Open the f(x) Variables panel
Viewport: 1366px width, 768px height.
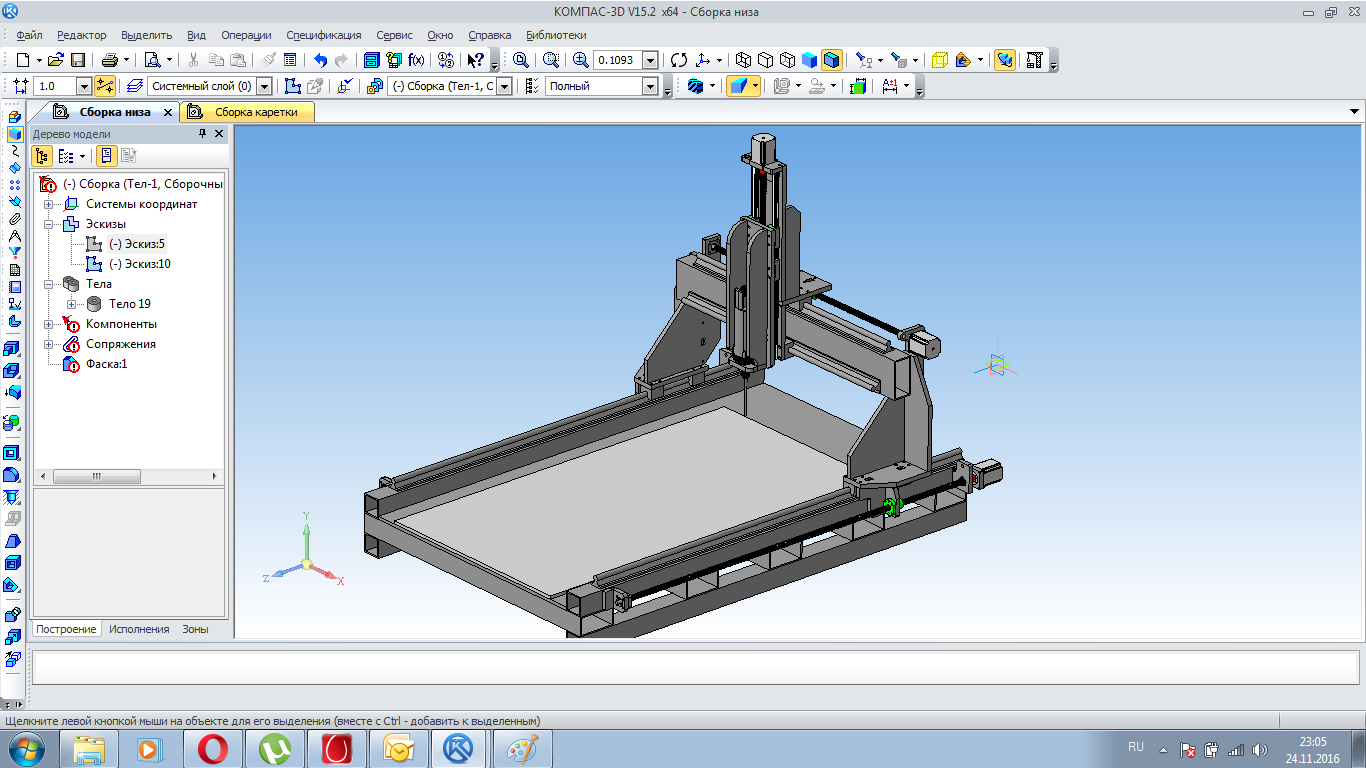[x=416, y=60]
